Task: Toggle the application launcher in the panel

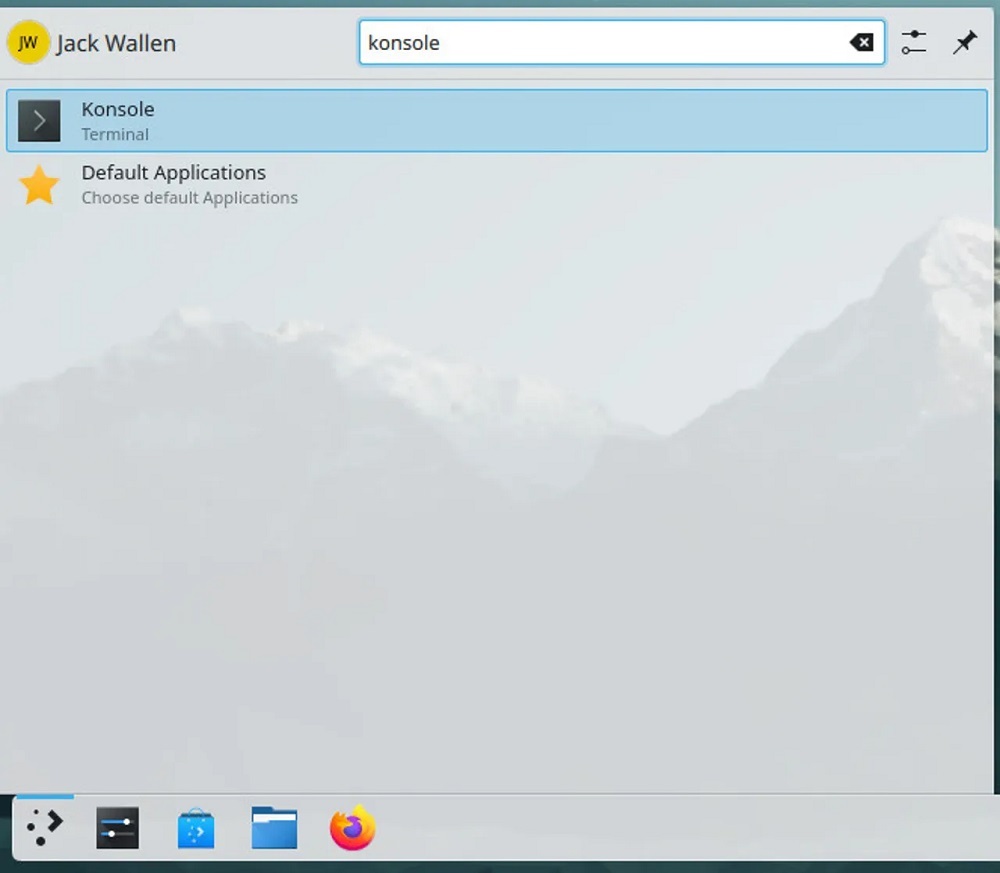Action: click(45, 828)
